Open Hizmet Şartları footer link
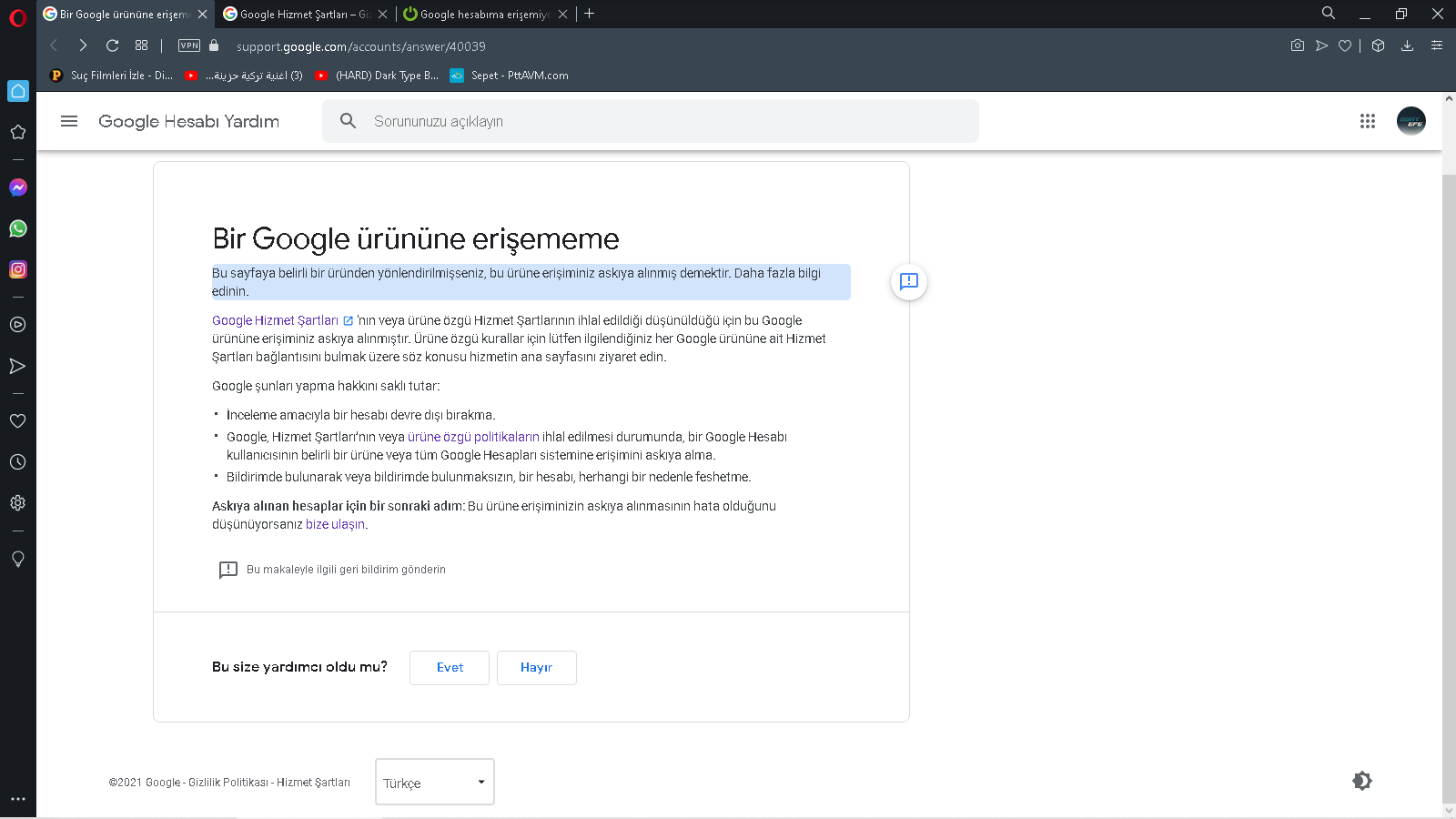 coord(313,783)
